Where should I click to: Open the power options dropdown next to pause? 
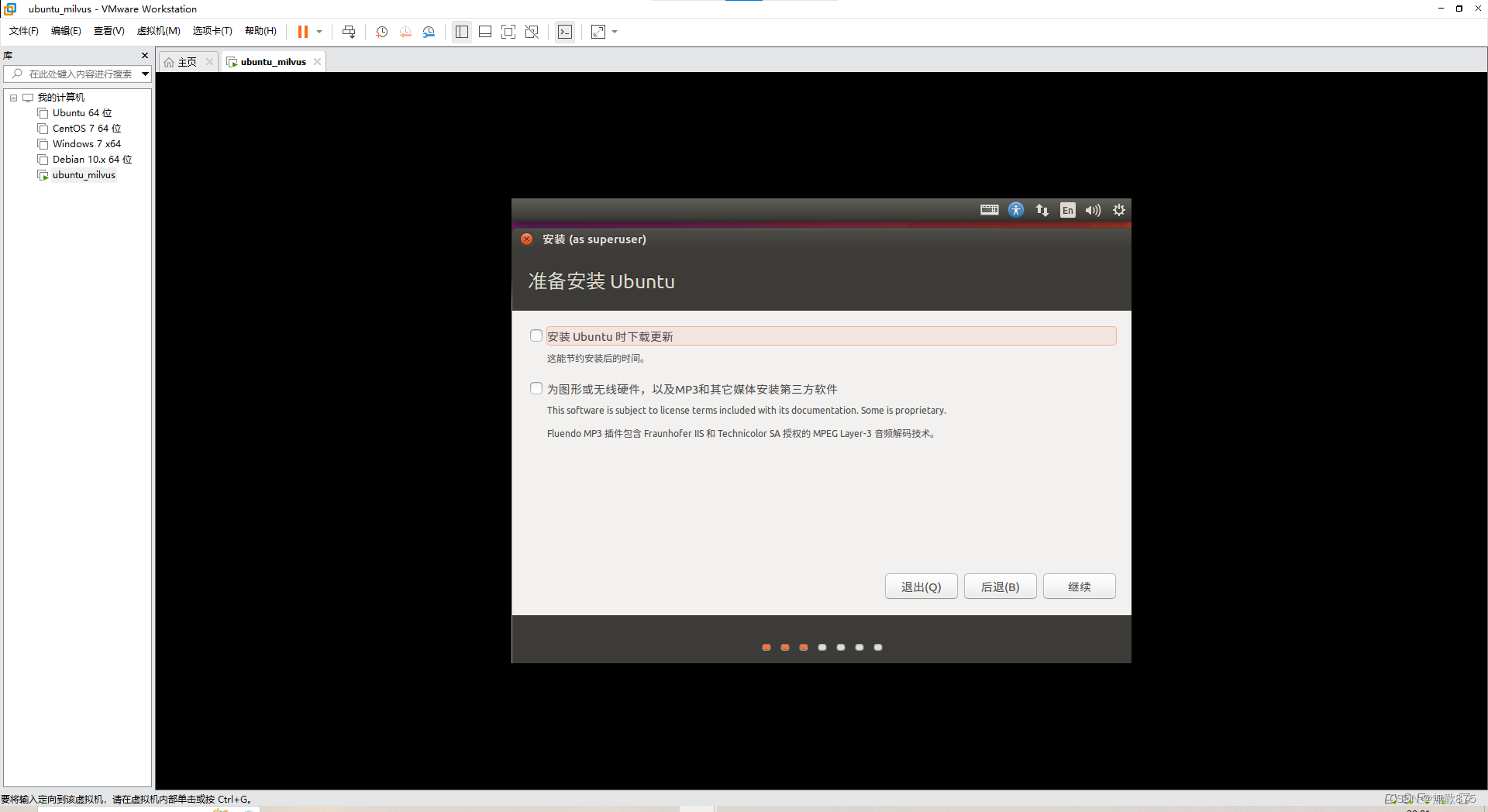coord(319,32)
